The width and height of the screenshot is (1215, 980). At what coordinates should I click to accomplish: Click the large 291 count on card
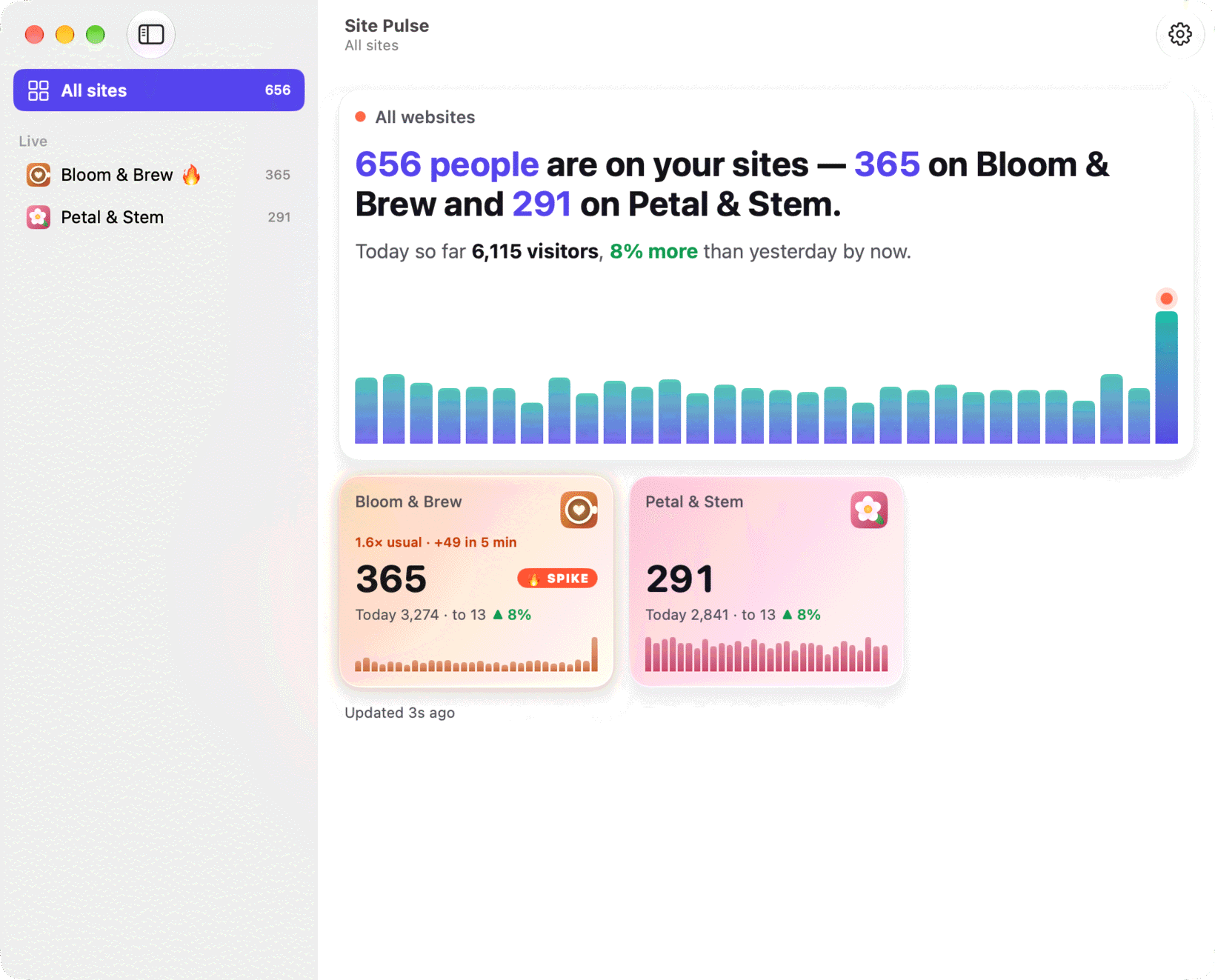coord(679,579)
